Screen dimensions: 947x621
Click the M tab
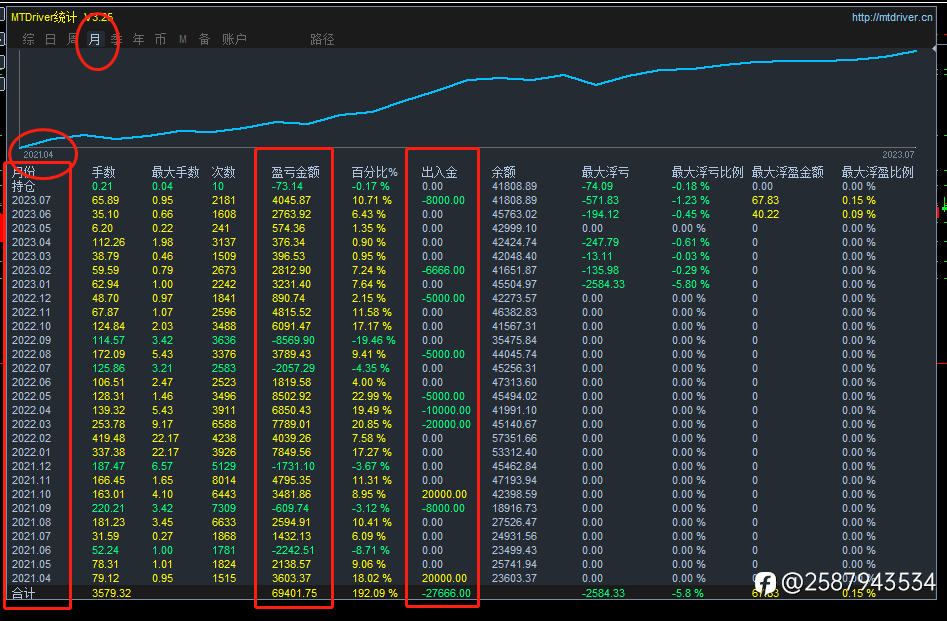182,39
